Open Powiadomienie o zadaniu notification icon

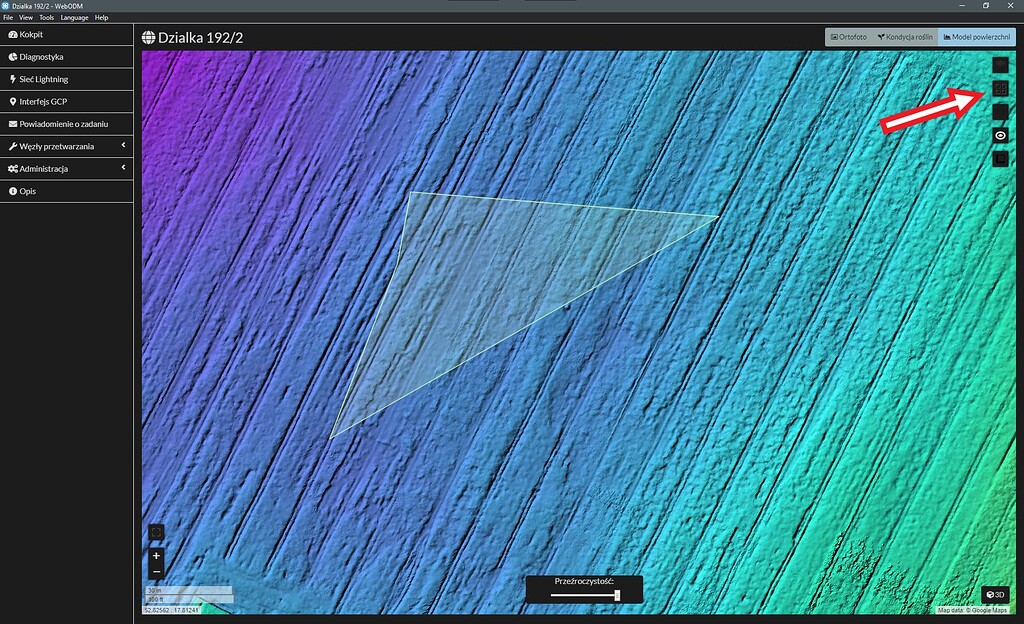(x=12, y=123)
